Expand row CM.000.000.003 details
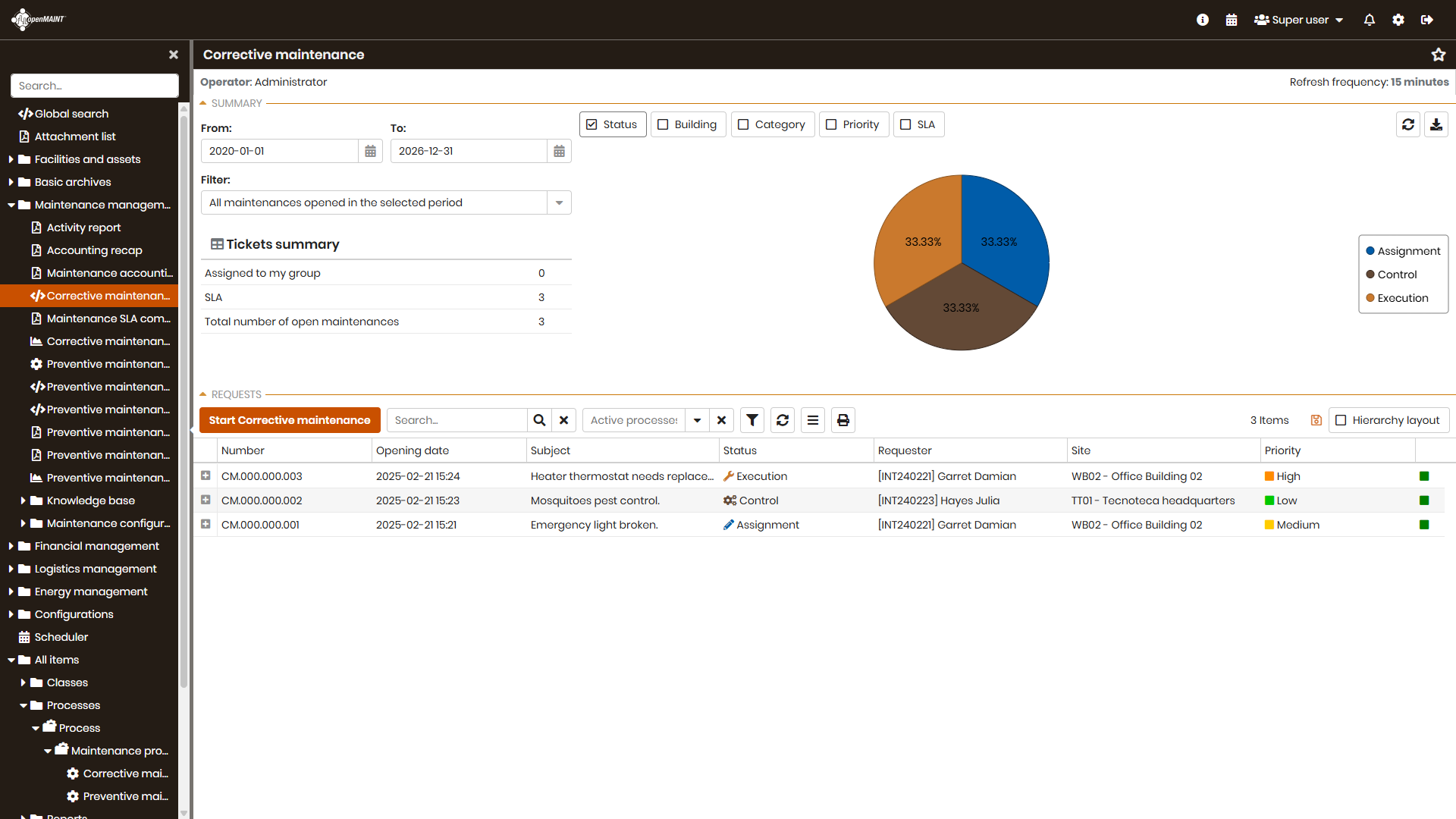The image size is (1456, 819). pos(206,475)
